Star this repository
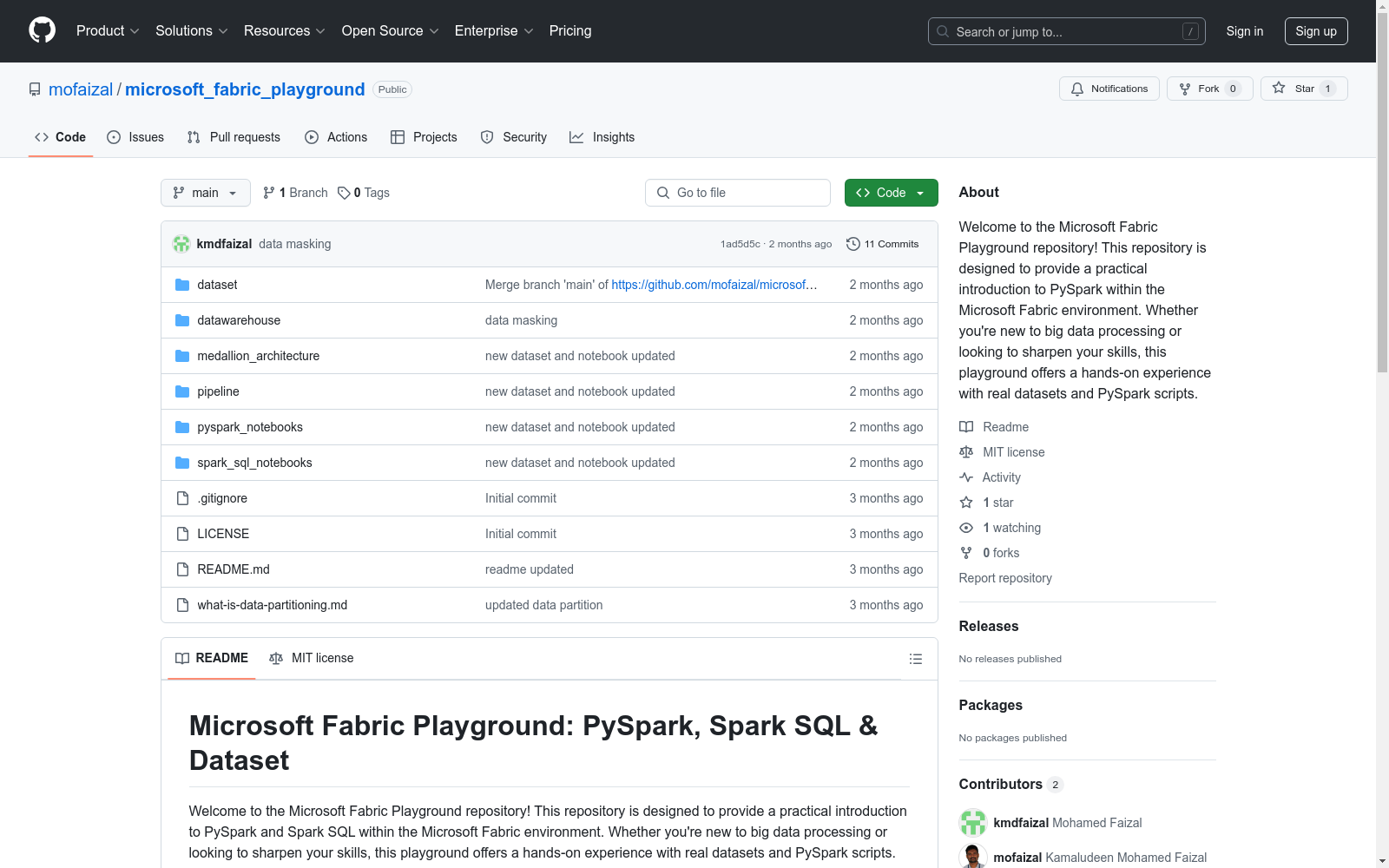This screenshot has width=1389, height=868. pos(1303,89)
